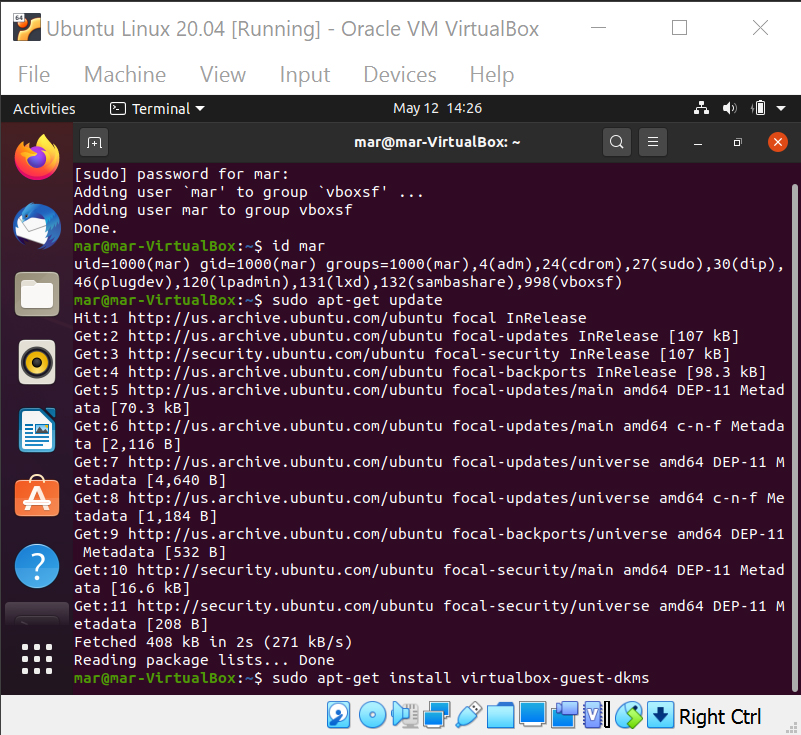Mute audio via the volume indicator
801x735 pixels.
coord(728,108)
